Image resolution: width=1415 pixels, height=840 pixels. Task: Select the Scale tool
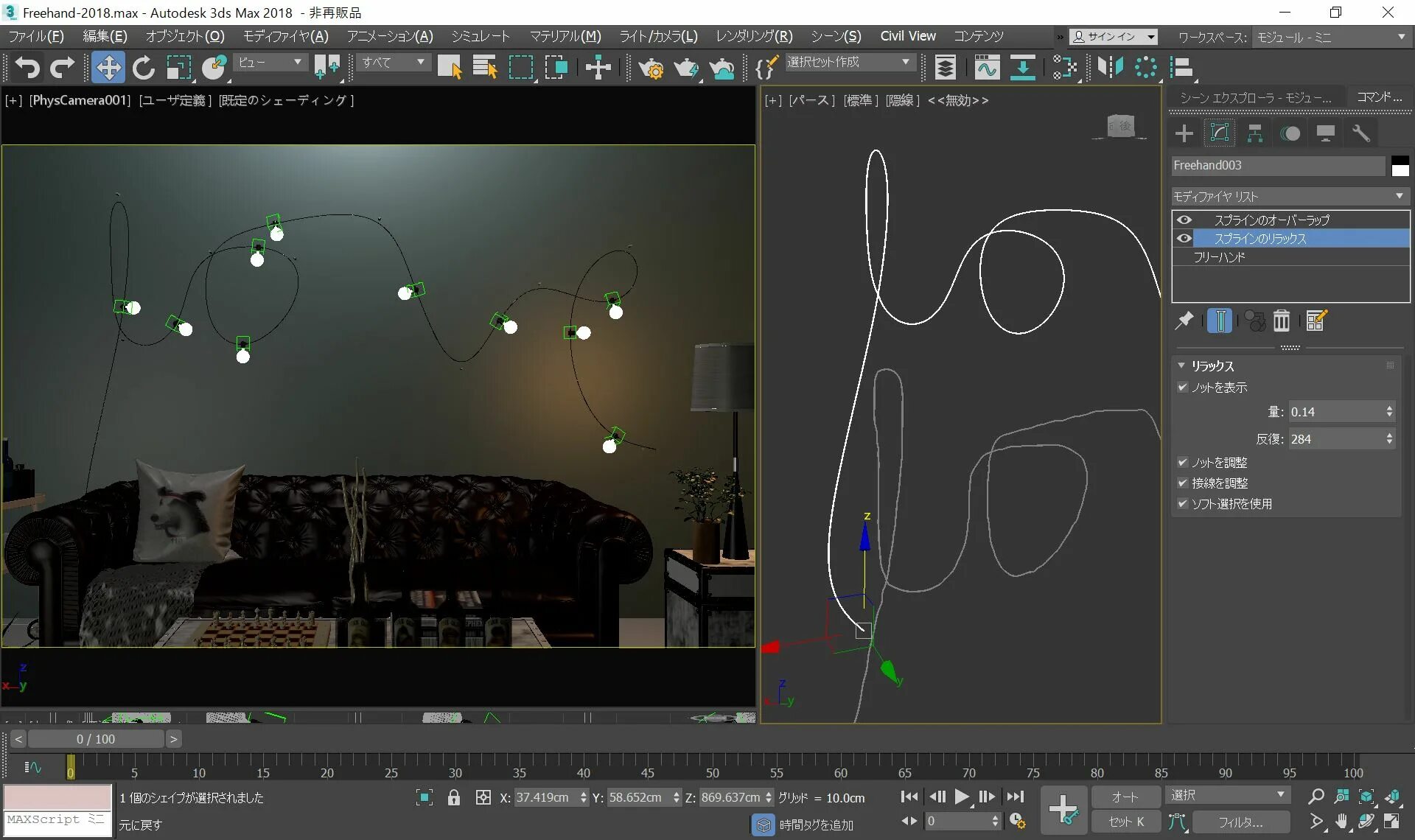[178, 68]
